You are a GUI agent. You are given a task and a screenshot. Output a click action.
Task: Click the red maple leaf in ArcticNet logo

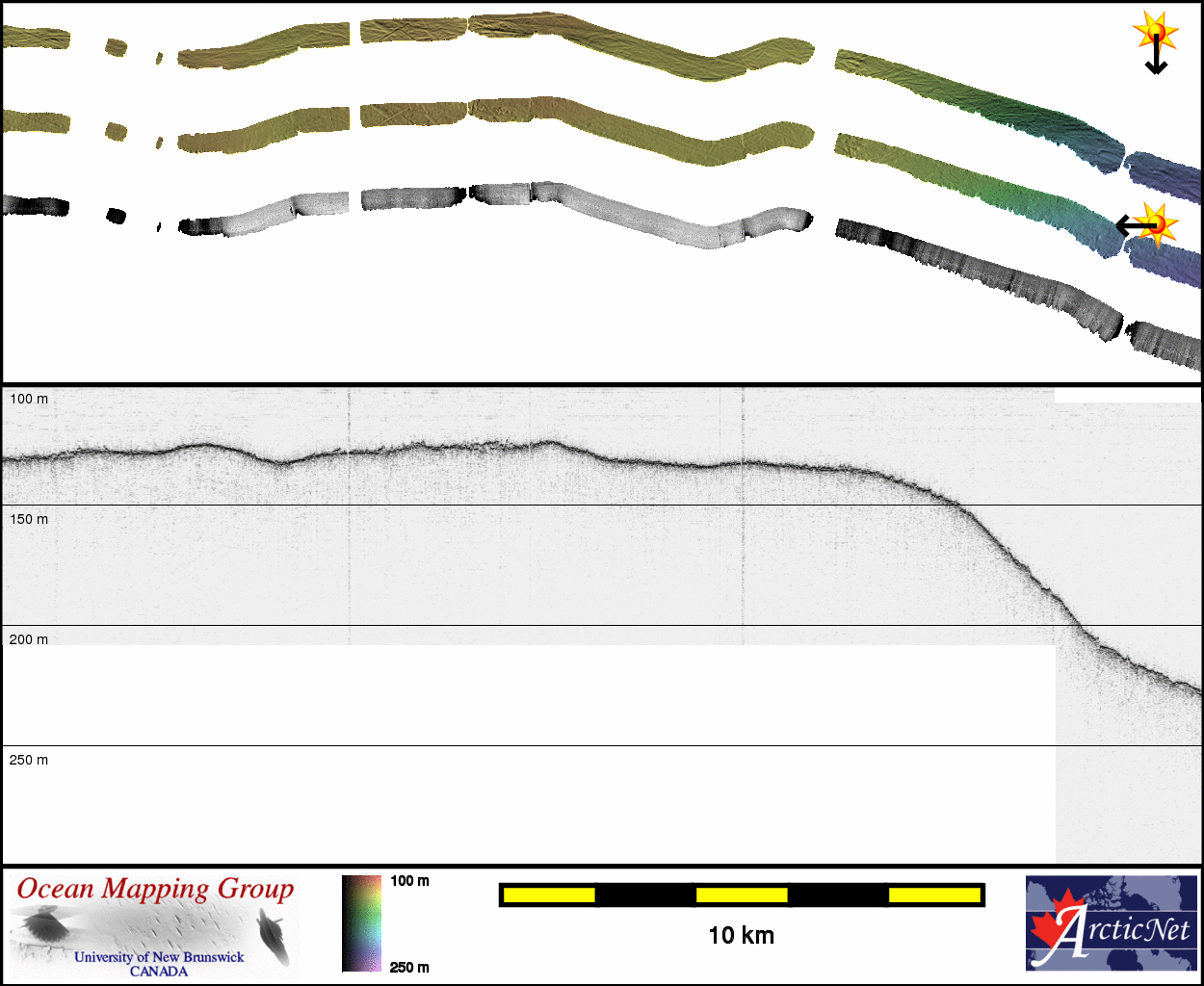click(x=1053, y=928)
